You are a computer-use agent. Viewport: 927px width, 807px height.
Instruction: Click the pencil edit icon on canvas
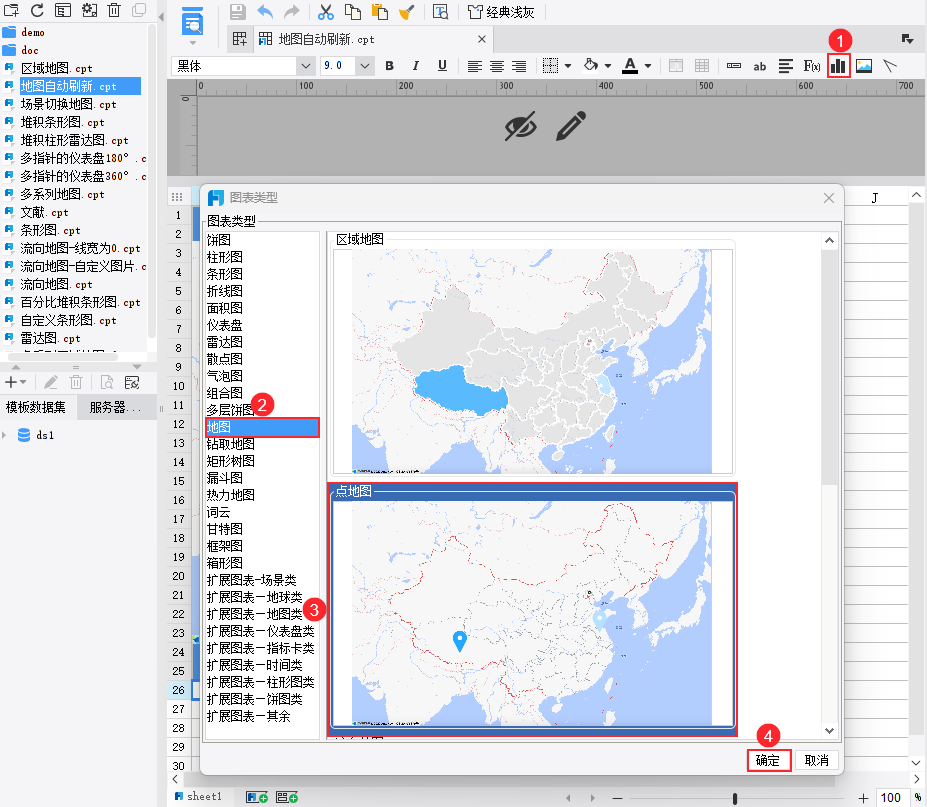pos(571,126)
